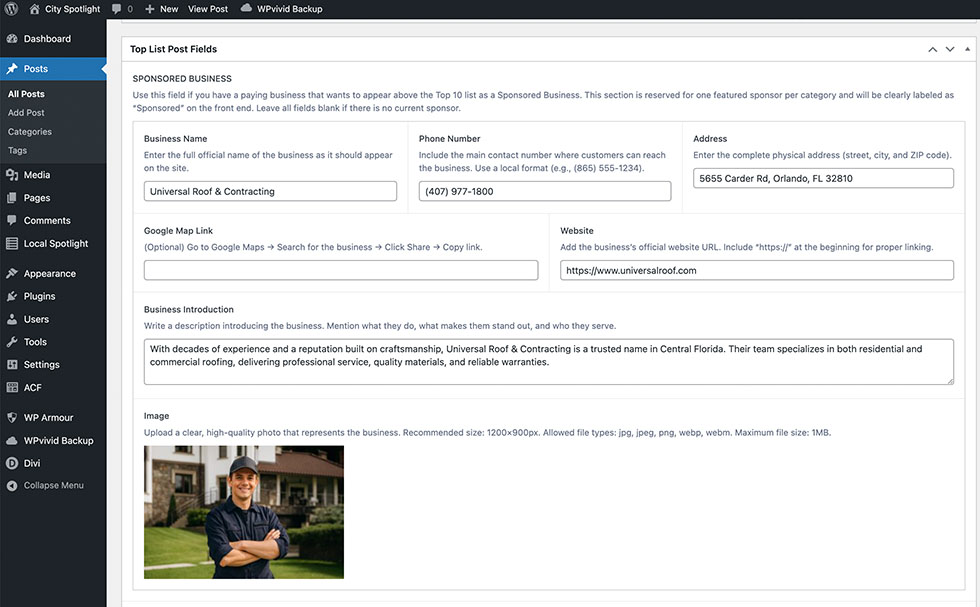Collapse the Top List Post Fields panel
Screen dimensions: 980x607
[x=967, y=49]
